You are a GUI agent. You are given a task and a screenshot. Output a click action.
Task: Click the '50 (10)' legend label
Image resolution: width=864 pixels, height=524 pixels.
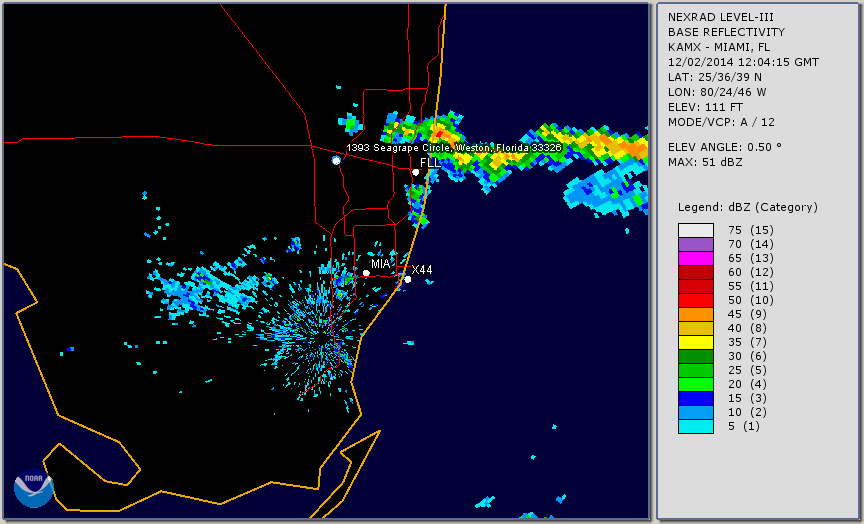(x=750, y=300)
